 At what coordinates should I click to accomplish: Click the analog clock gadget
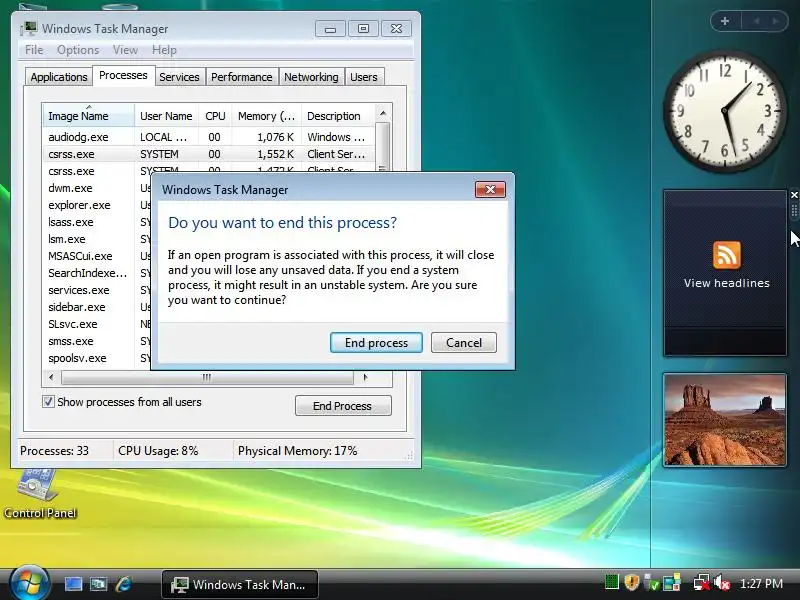[725, 111]
